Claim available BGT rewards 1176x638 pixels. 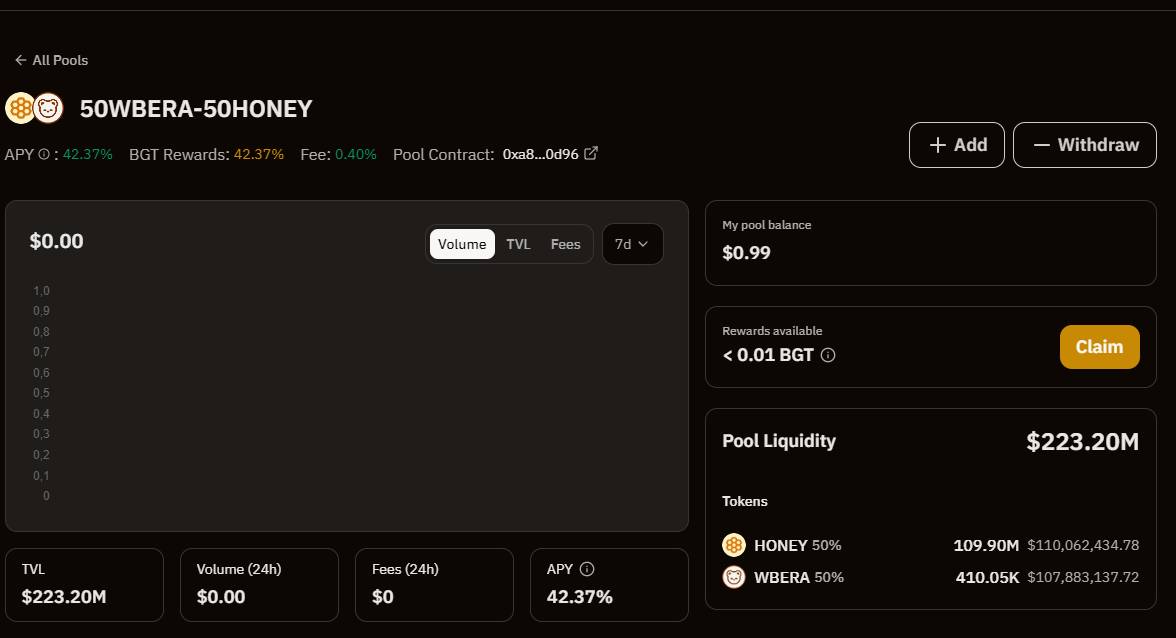[1100, 347]
